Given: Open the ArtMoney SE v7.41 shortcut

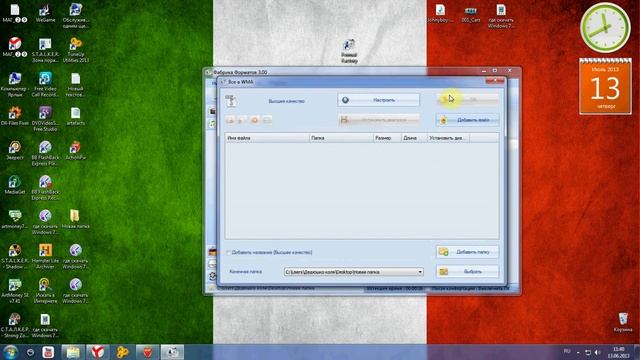Looking at the screenshot, I should (15, 291).
